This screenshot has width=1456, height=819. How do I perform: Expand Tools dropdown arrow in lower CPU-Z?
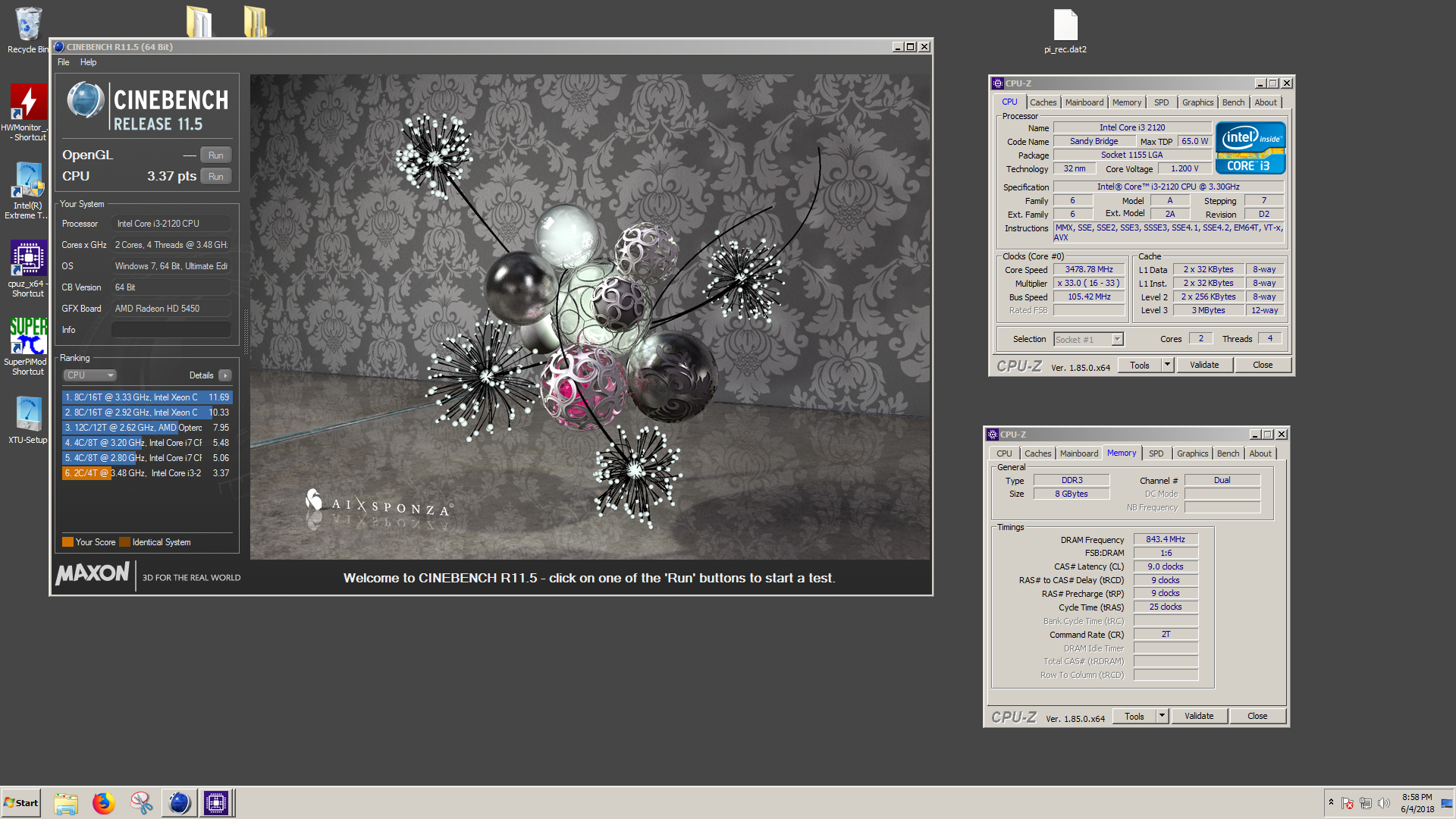pyautogui.click(x=1163, y=717)
